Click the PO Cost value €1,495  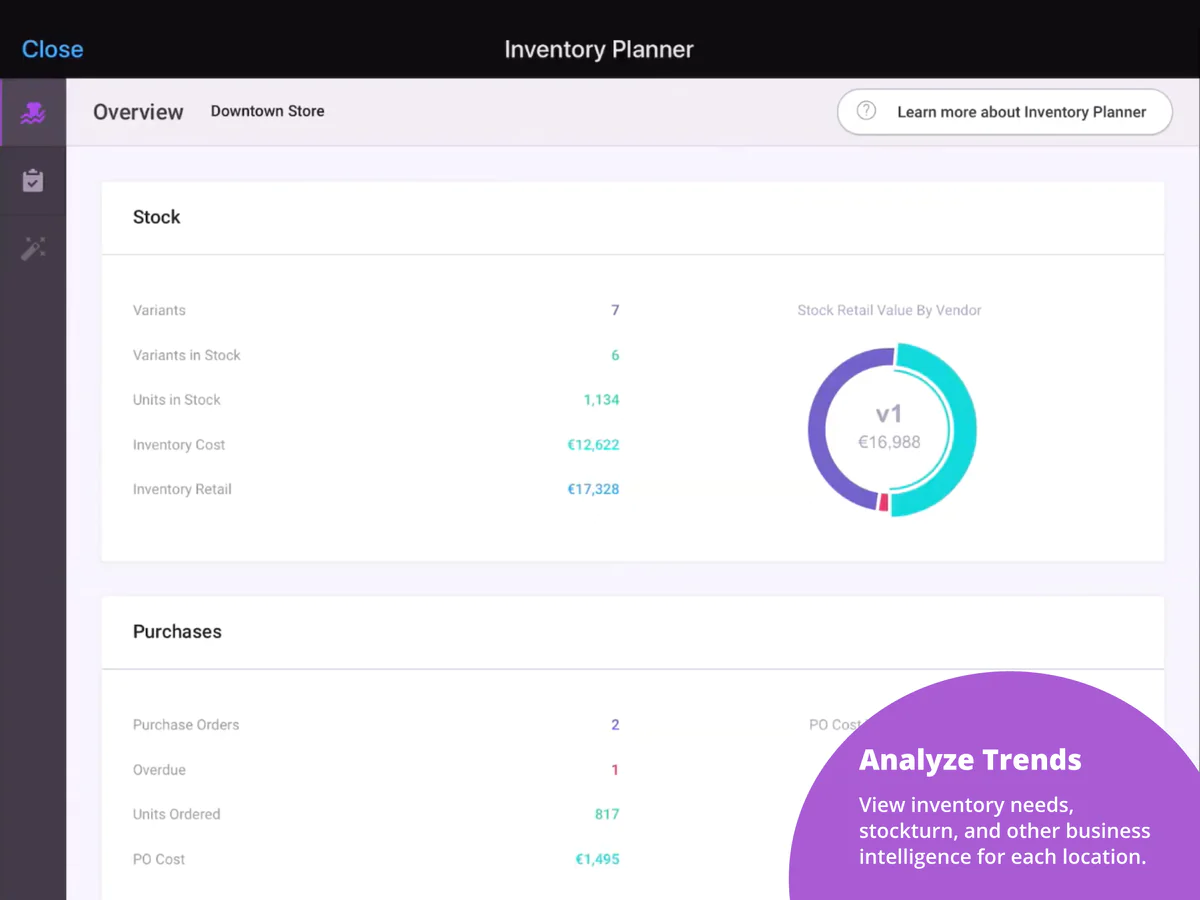click(x=597, y=859)
